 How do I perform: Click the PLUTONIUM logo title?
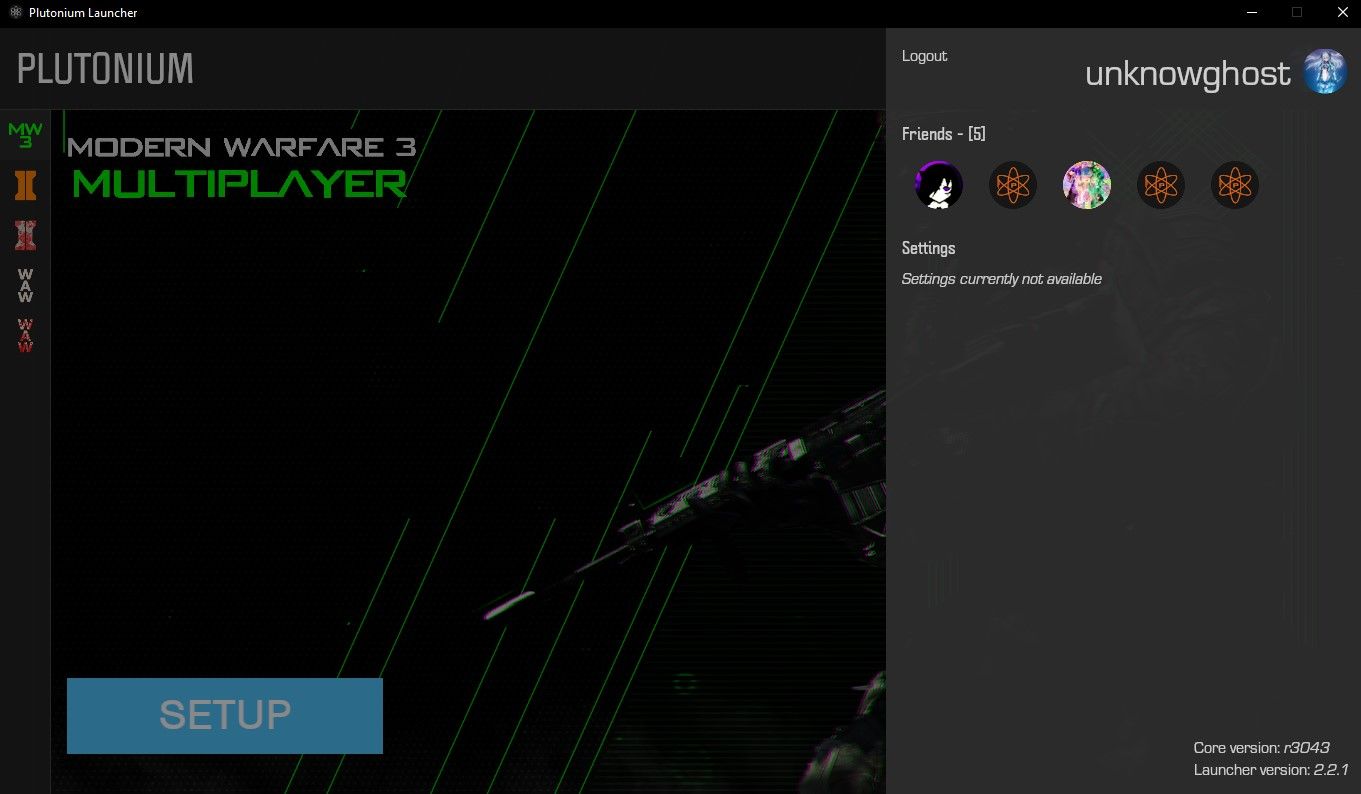click(x=105, y=69)
